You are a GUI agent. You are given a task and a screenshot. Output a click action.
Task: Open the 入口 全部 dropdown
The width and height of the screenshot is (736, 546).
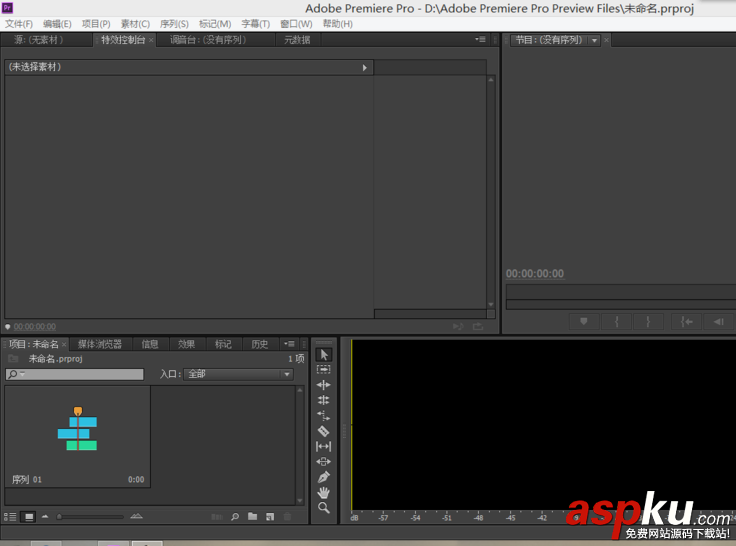click(238, 374)
